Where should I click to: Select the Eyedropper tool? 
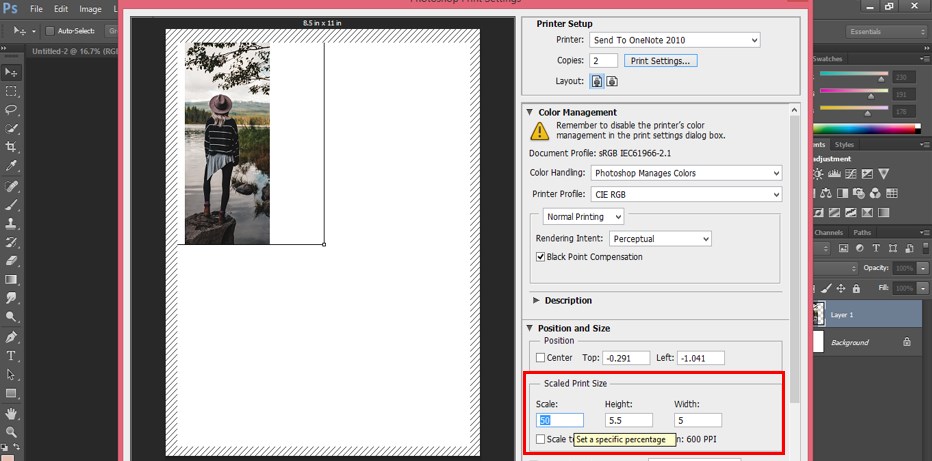[x=11, y=166]
